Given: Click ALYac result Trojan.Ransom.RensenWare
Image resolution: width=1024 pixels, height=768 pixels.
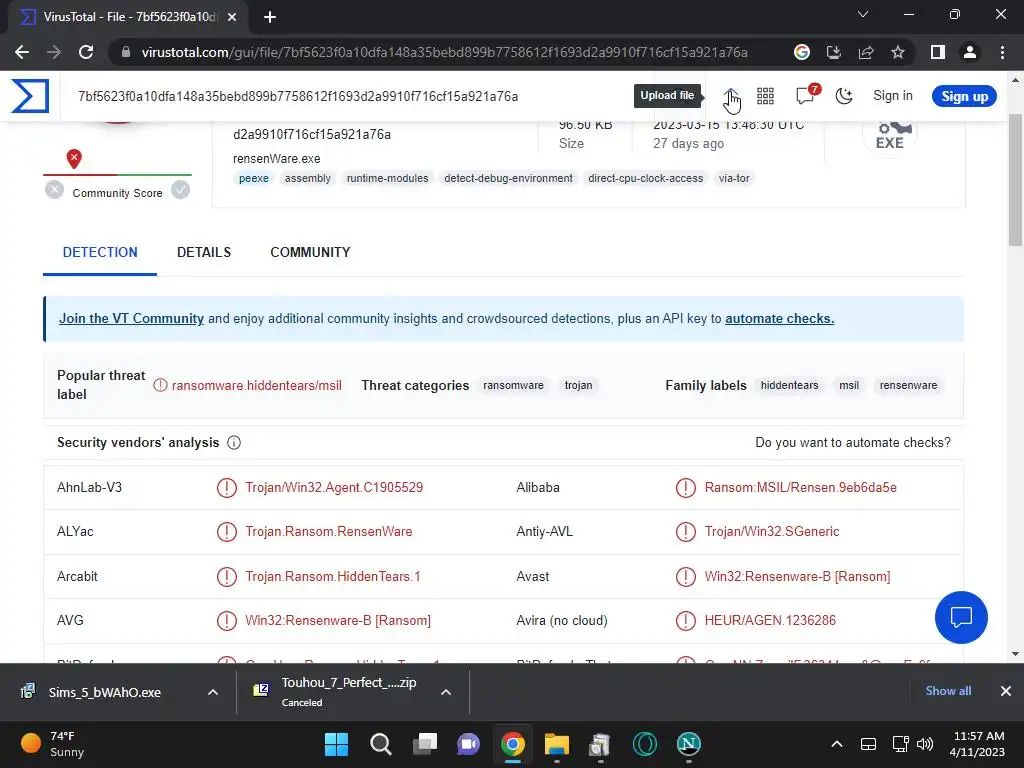Looking at the screenshot, I should [x=328, y=532].
